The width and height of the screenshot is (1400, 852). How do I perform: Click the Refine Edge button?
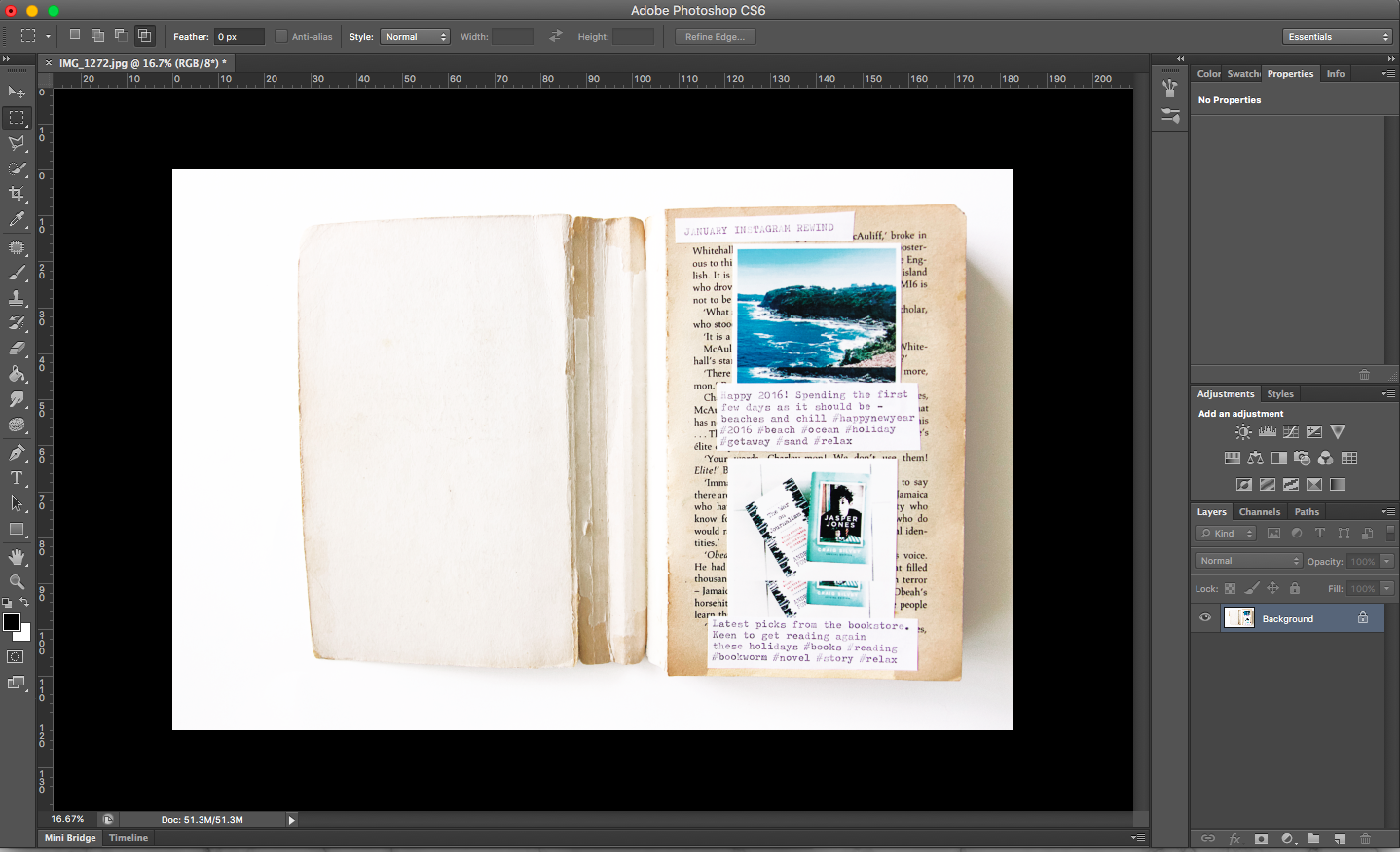715,37
